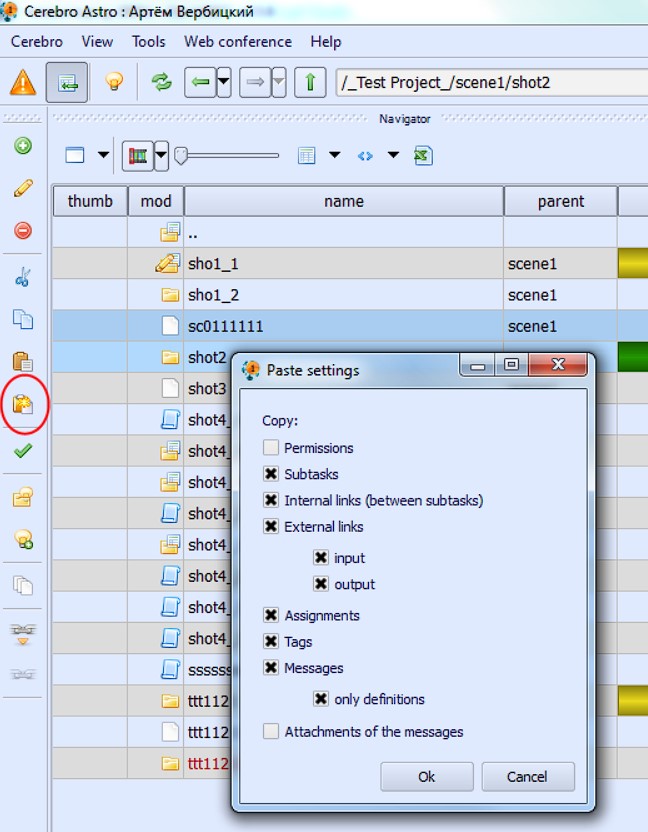Go back with the green left arrow

[200, 82]
